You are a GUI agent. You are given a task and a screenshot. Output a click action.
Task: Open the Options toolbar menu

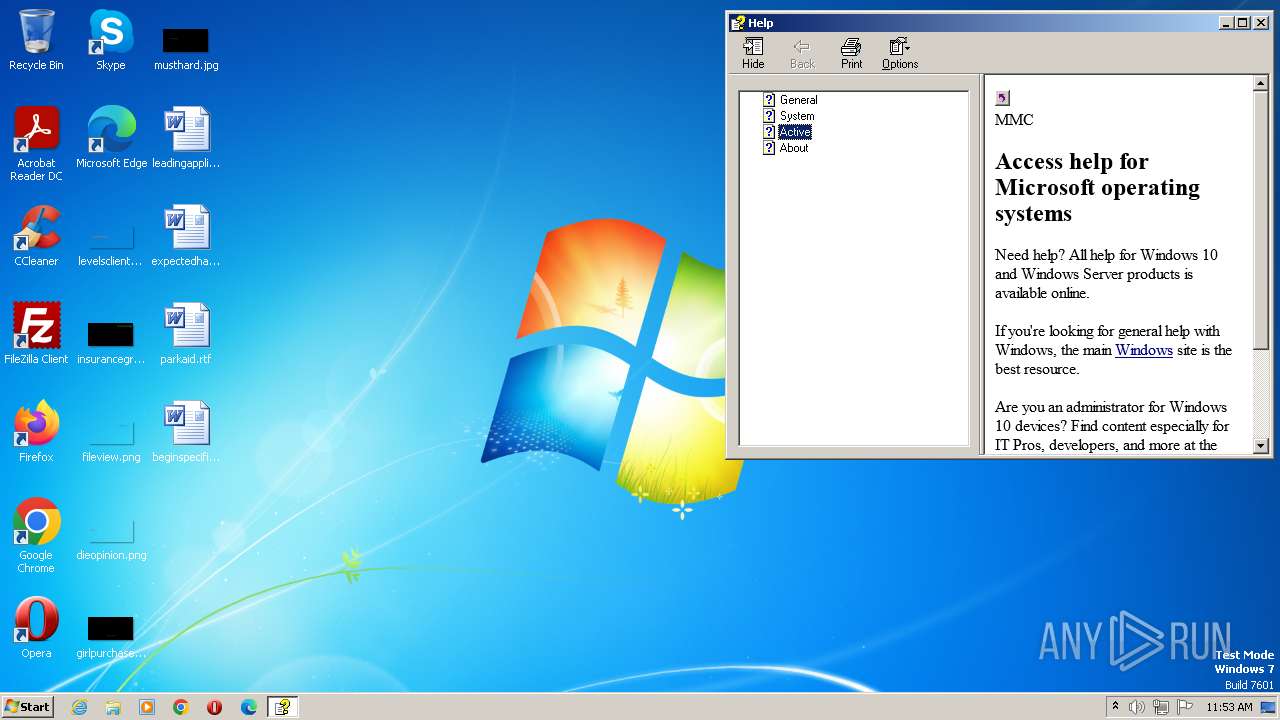coord(900,54)
